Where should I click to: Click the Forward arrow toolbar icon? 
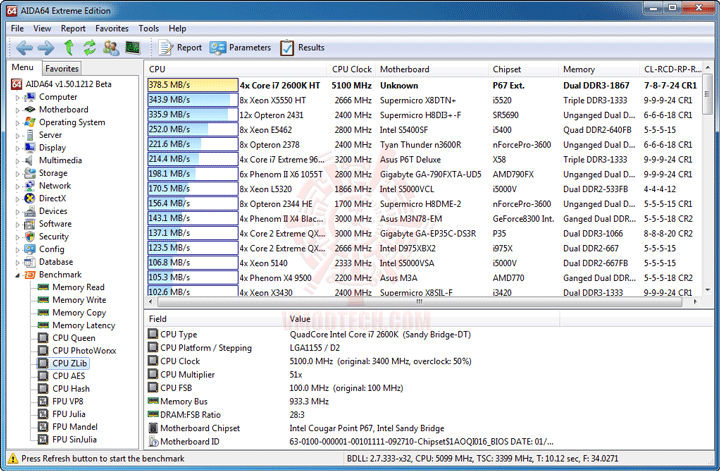(46, 47)
